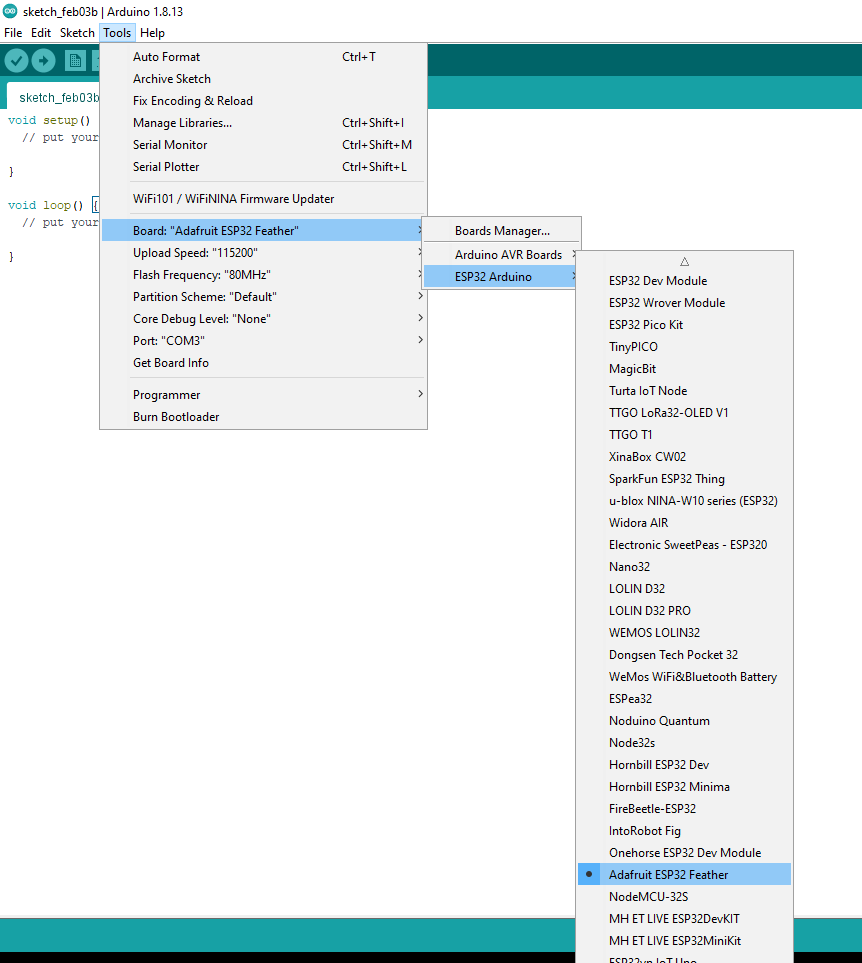Launch the Serial Plotter
This screenshot has height=963, width=862.
[x=263, y=167]
